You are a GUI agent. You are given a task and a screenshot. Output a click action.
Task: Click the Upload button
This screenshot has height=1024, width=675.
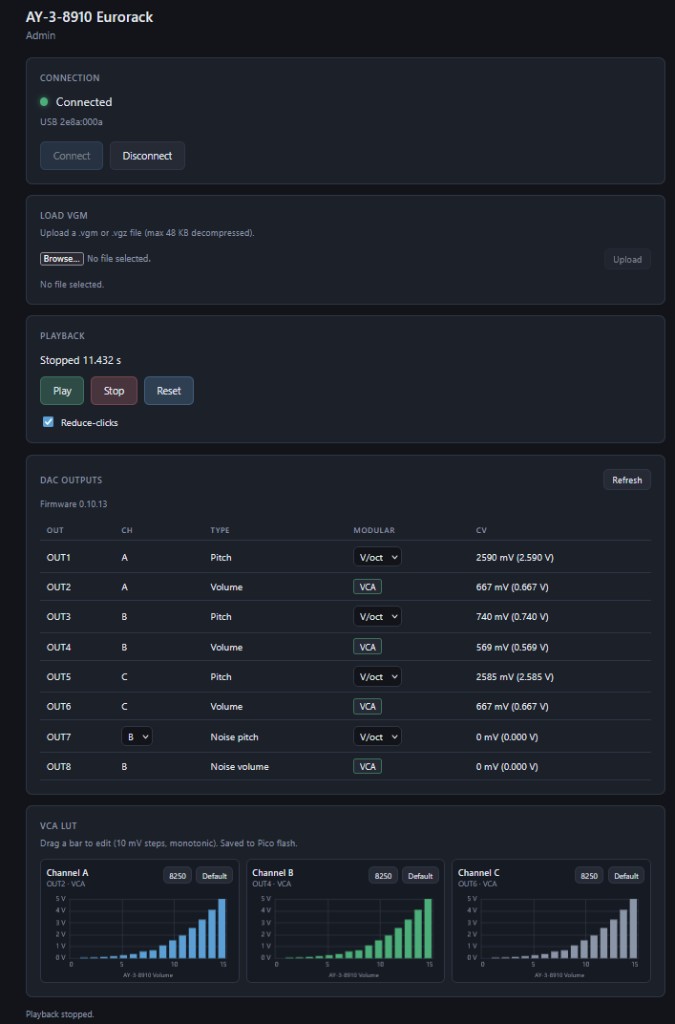pyautogui.click(x=627, y=259)
